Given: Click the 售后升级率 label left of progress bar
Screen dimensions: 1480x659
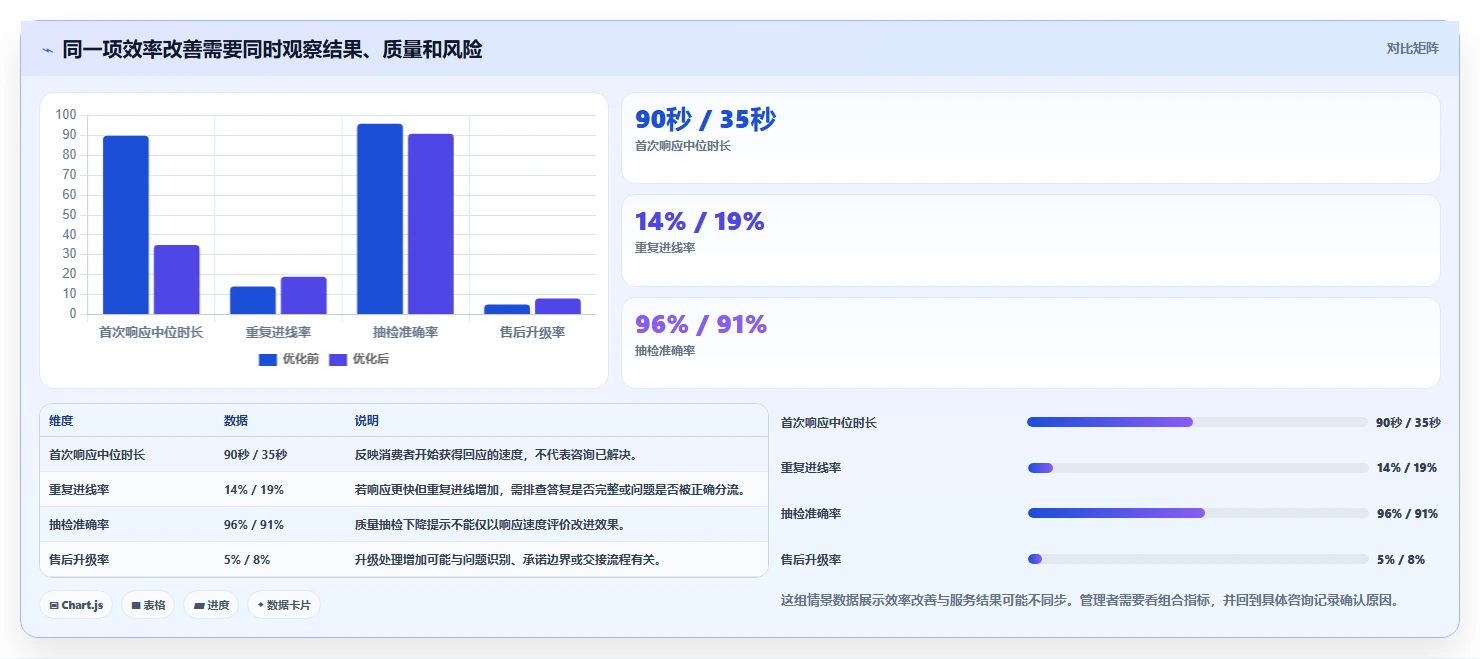Looking at the screenshot, I should (x=811, y=560).
